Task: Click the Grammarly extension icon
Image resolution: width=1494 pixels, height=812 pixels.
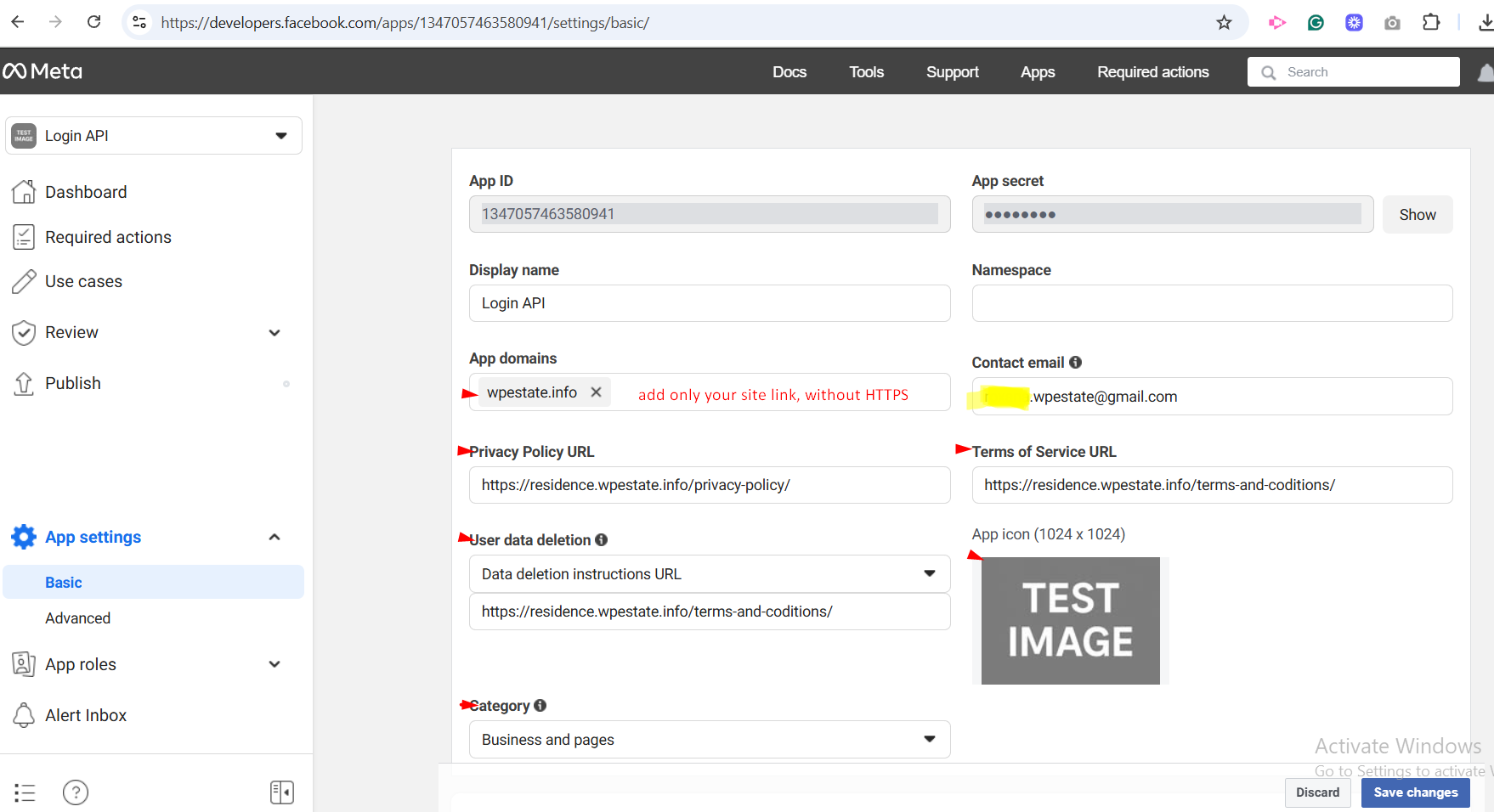Action: [1316, 22]
